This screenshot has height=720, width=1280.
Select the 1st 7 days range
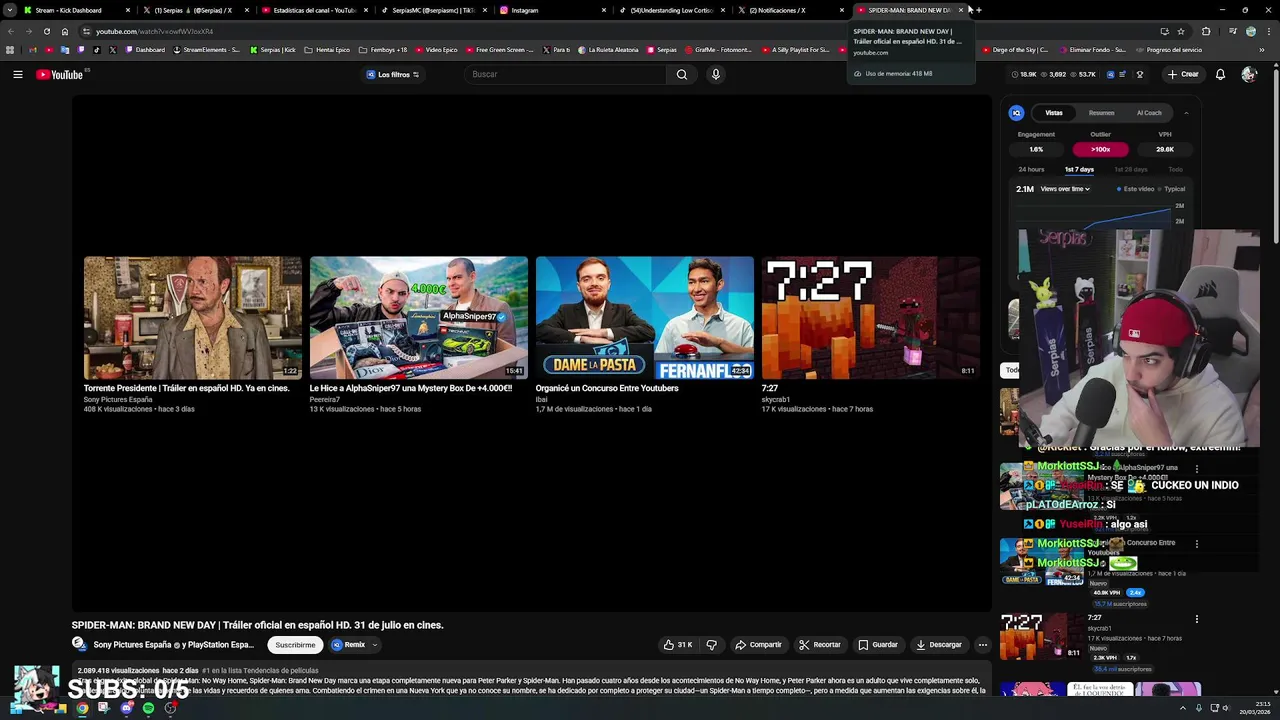click(1079, 170)
